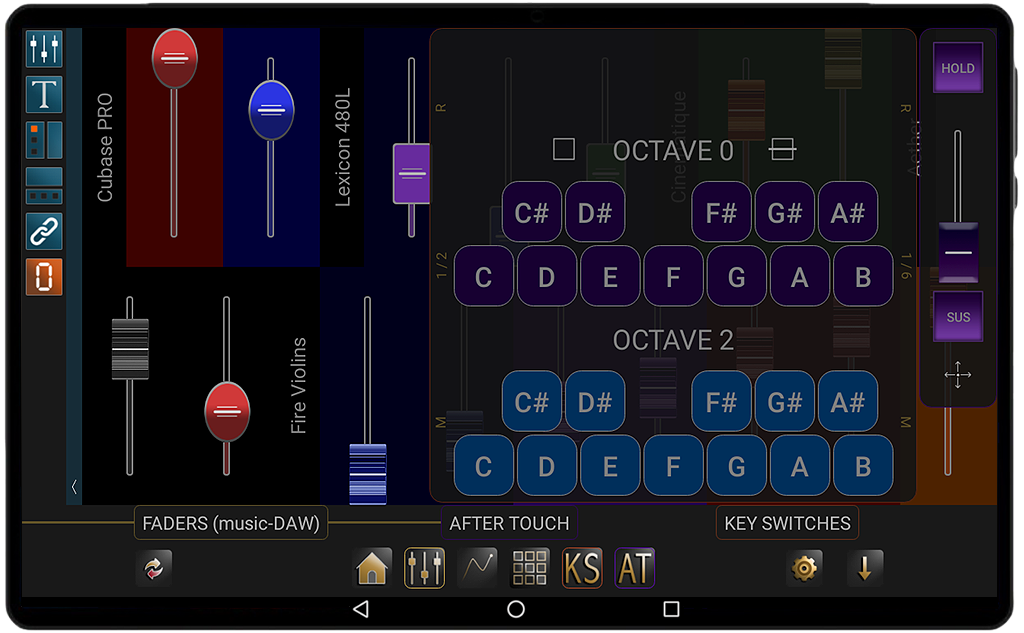The image size is (1024, 633).
Task: Open the fader mixer settings icon in sidebar
Action: click(44, 49)
